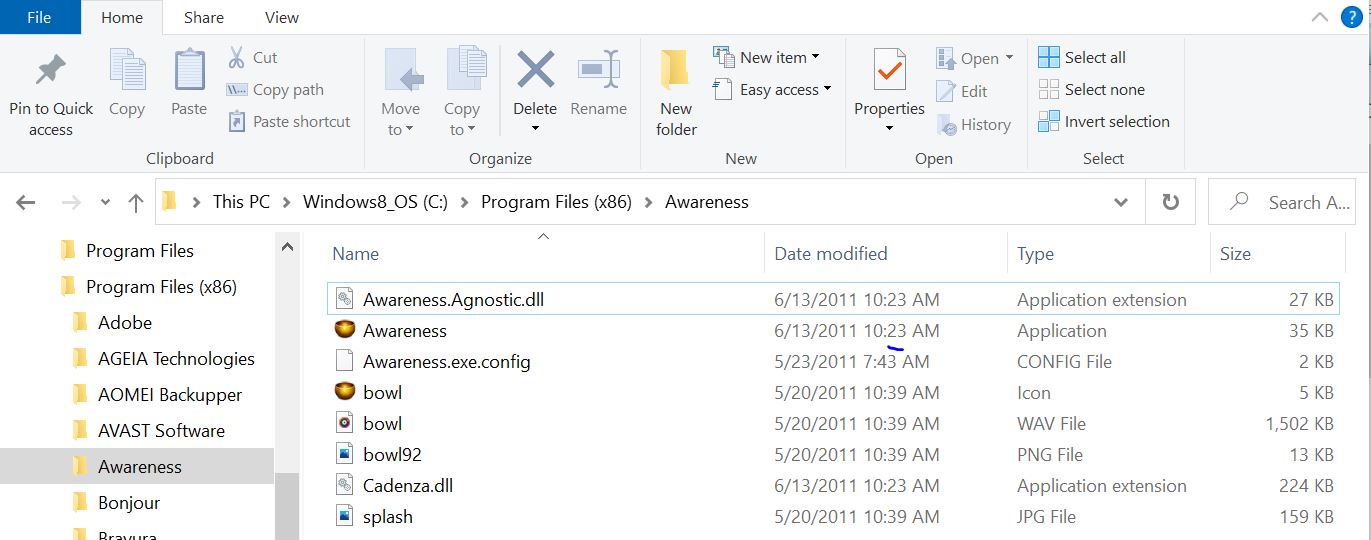Click the Refresh button
This screenshot has height=540, width=1371.
(1170, 202)
